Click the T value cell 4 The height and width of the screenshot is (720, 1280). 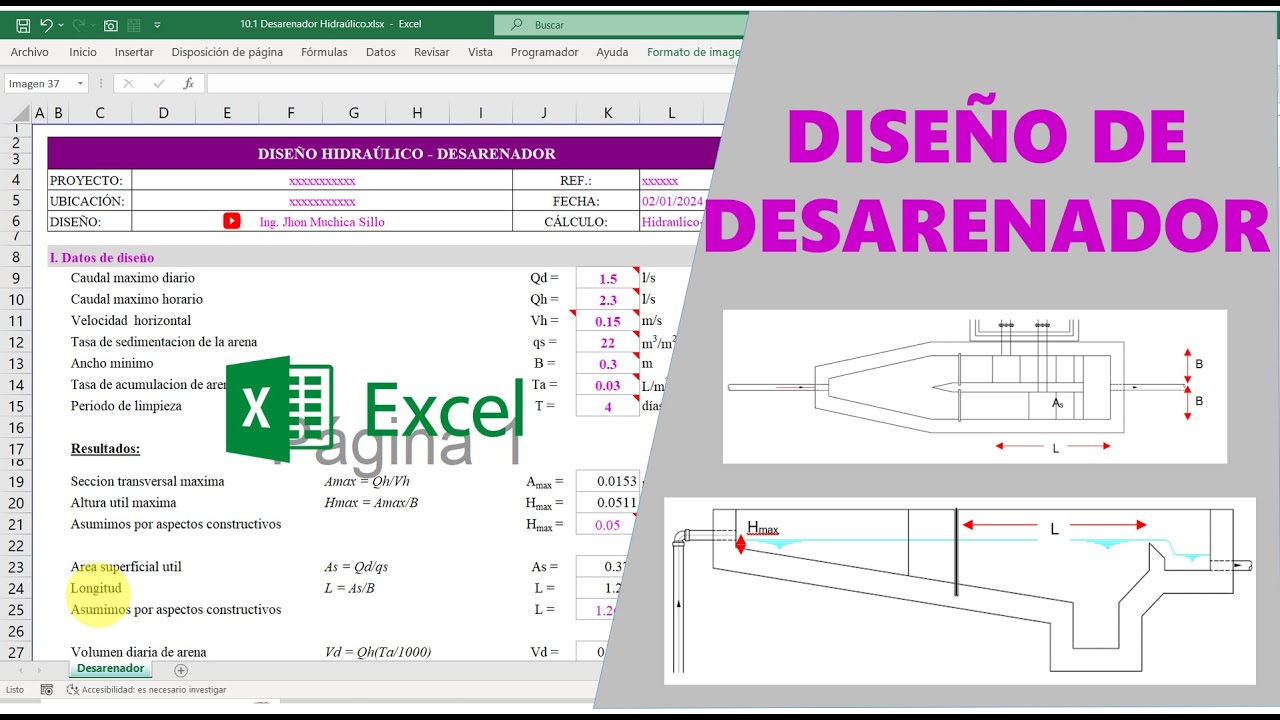(608, 406)
